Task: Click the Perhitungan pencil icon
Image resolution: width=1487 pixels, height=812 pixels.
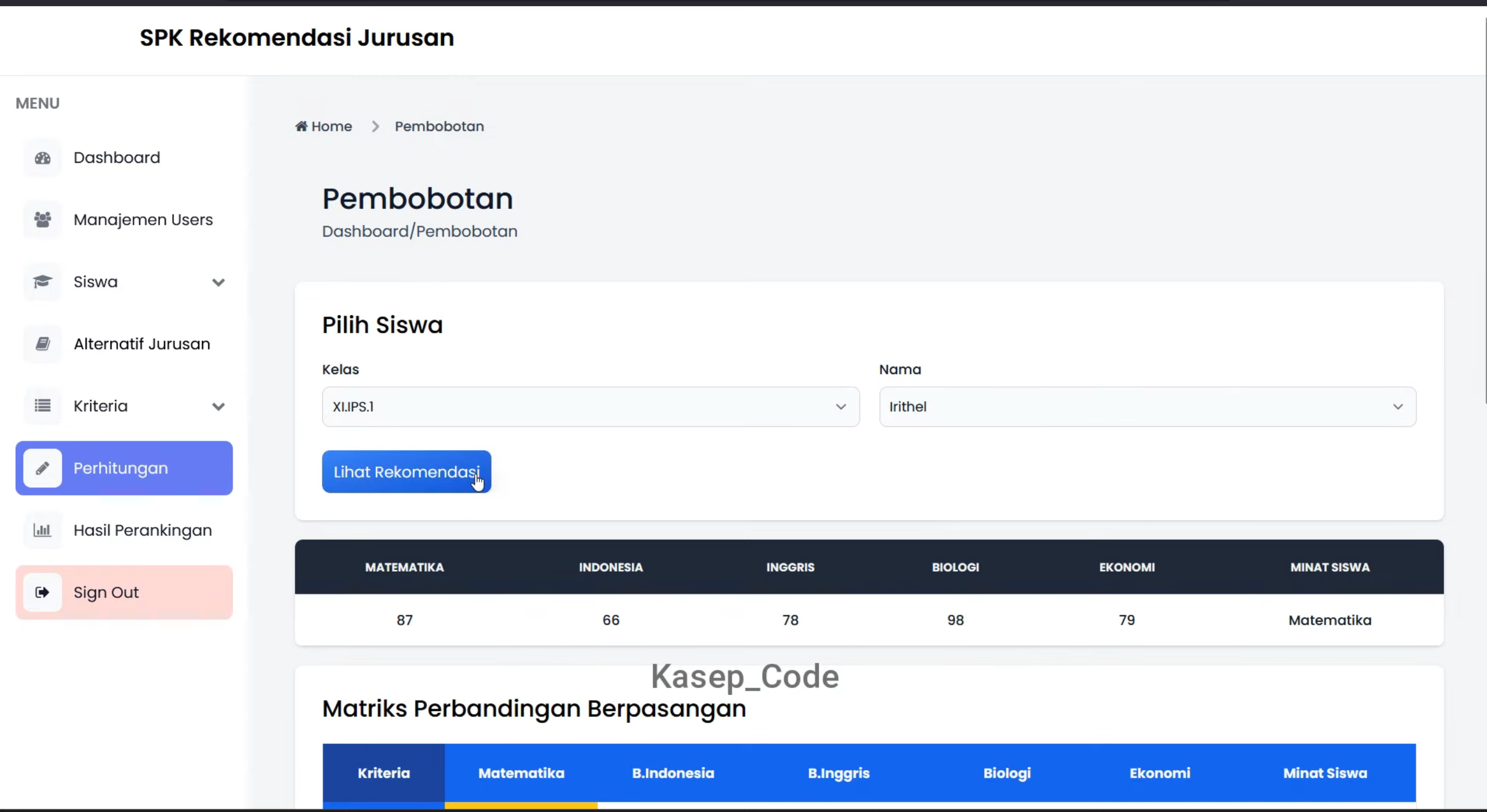Action: [x=42, y=468]
